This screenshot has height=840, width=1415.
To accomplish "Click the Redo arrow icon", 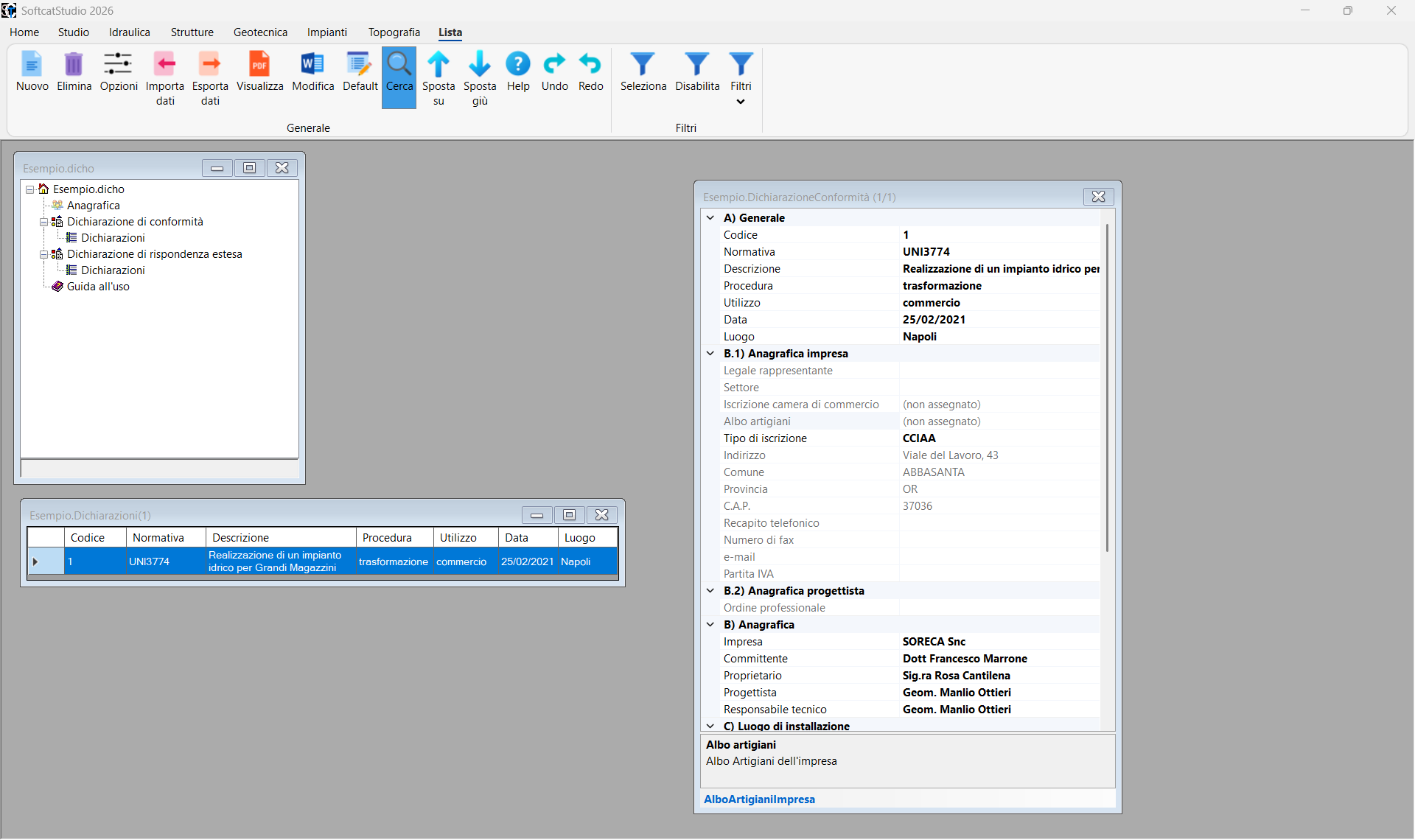I will point(590,64).
